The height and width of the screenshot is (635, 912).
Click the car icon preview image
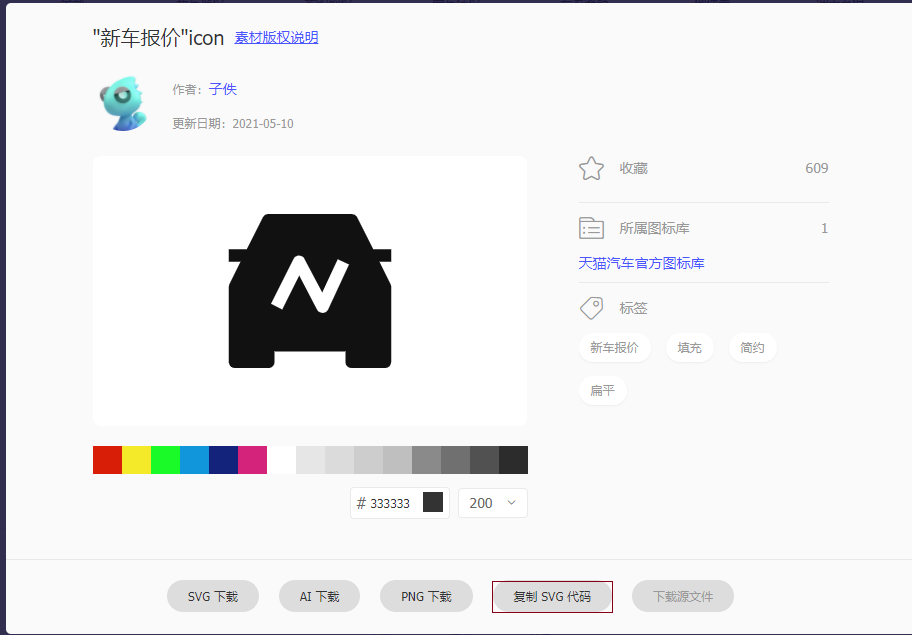(309, 291)
